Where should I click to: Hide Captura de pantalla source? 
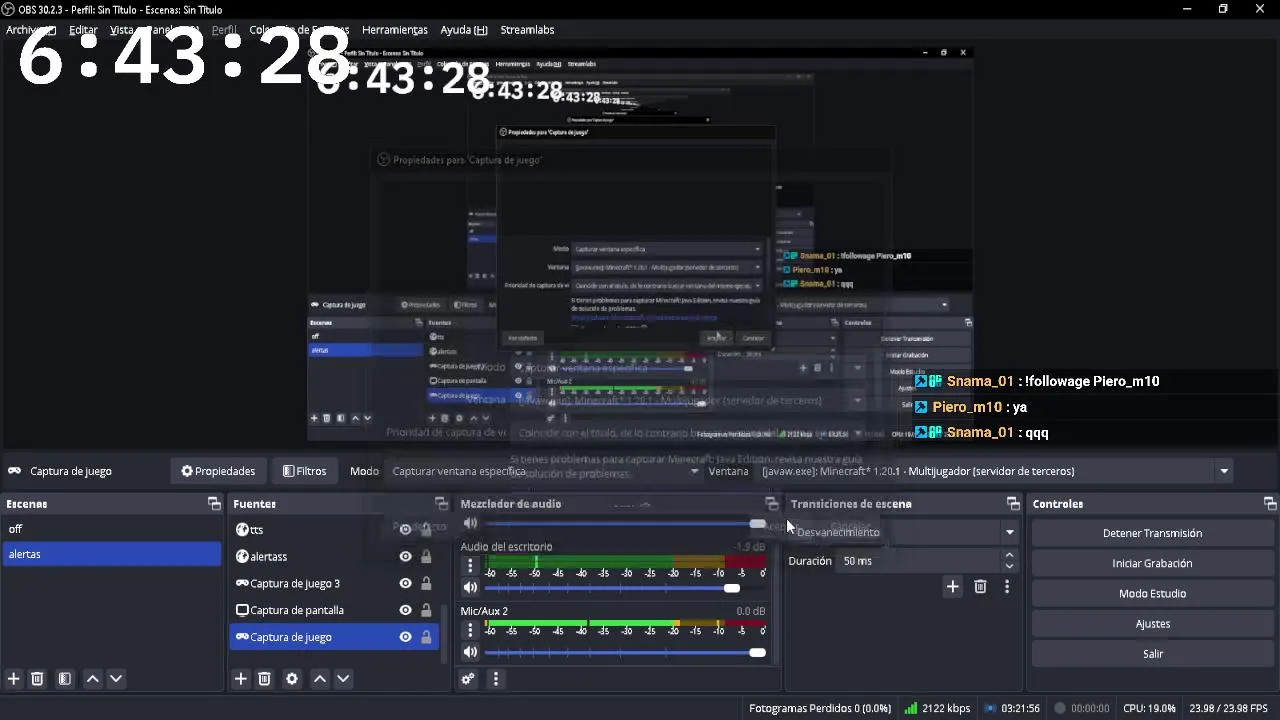click(405, 610)
